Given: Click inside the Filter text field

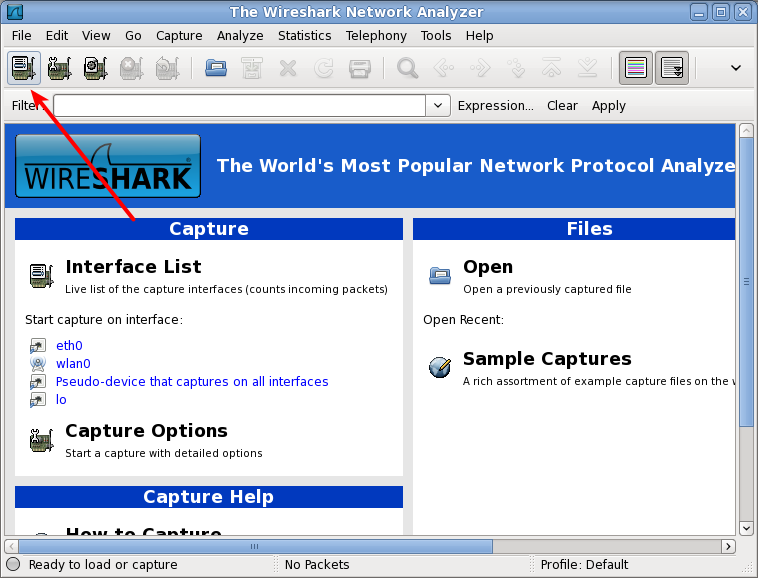Looking at the screenshot, I should pos(239,105).
